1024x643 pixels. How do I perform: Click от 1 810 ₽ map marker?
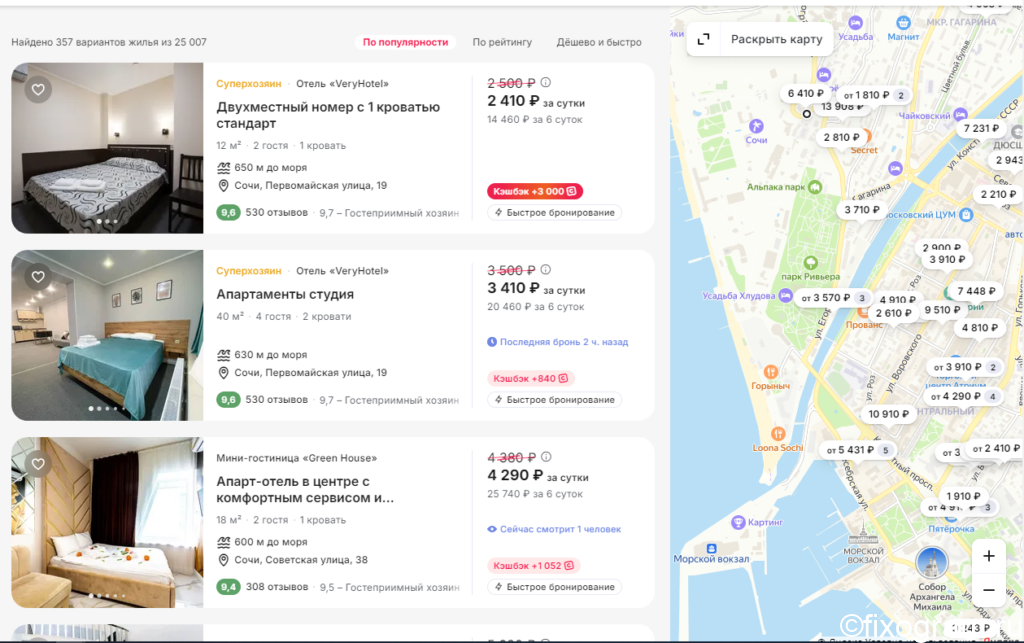[874, 95]
